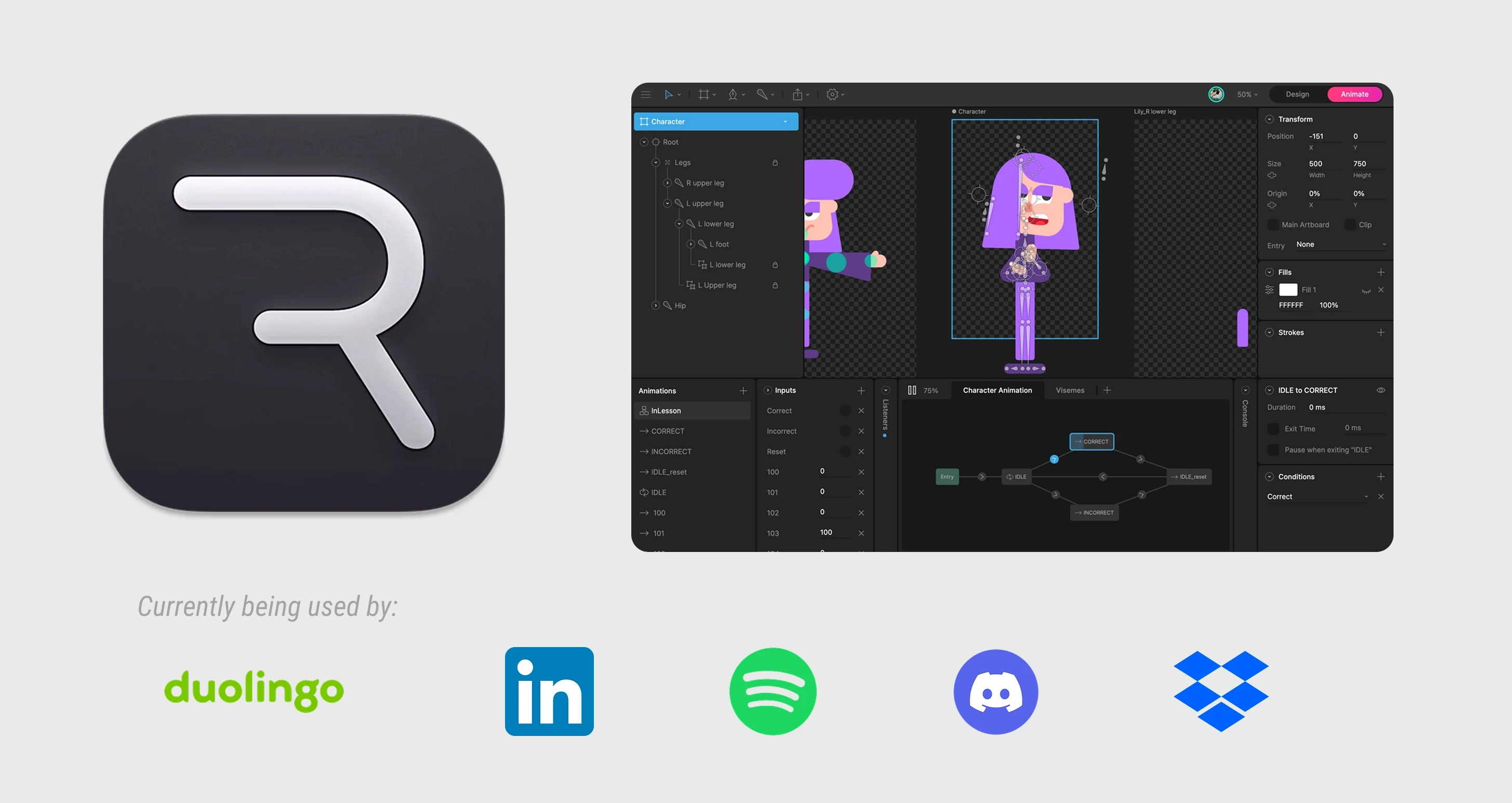Click the Animate mode button
Screen dimensions: 1512x803
tap(1354, 95)
